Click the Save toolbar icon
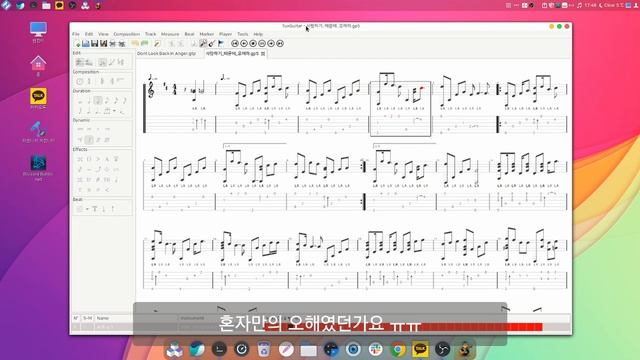 coord(95,44)
